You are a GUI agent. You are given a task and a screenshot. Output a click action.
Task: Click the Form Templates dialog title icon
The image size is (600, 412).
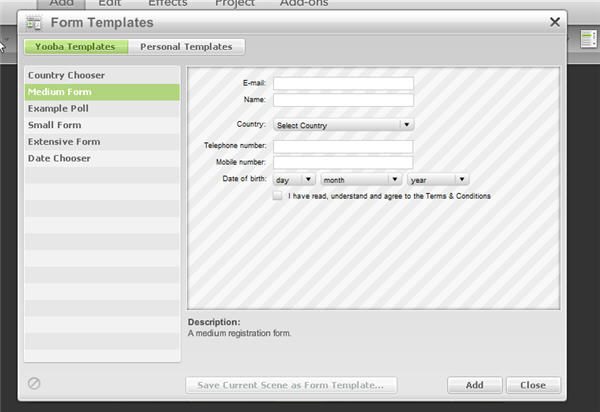coord(35,22)
